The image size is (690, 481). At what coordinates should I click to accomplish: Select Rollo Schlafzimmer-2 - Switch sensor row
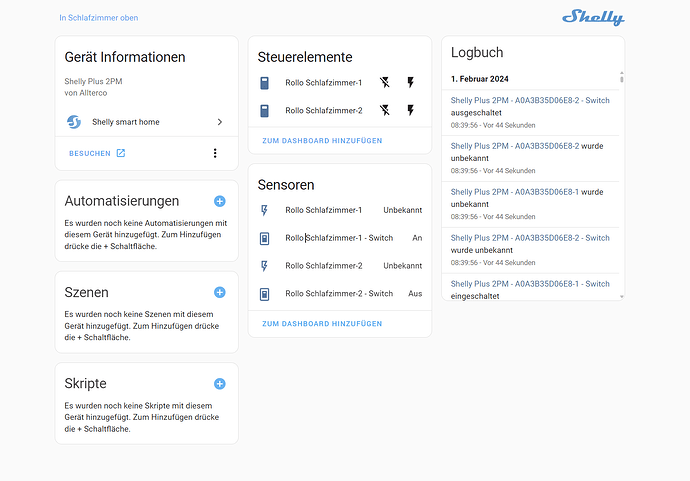click(340, 294)
